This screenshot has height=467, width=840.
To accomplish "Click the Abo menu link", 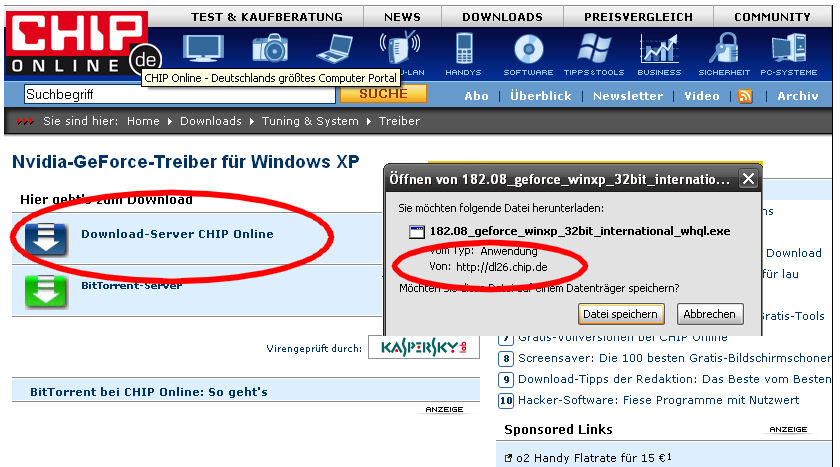I will click(x=476, y=96).
